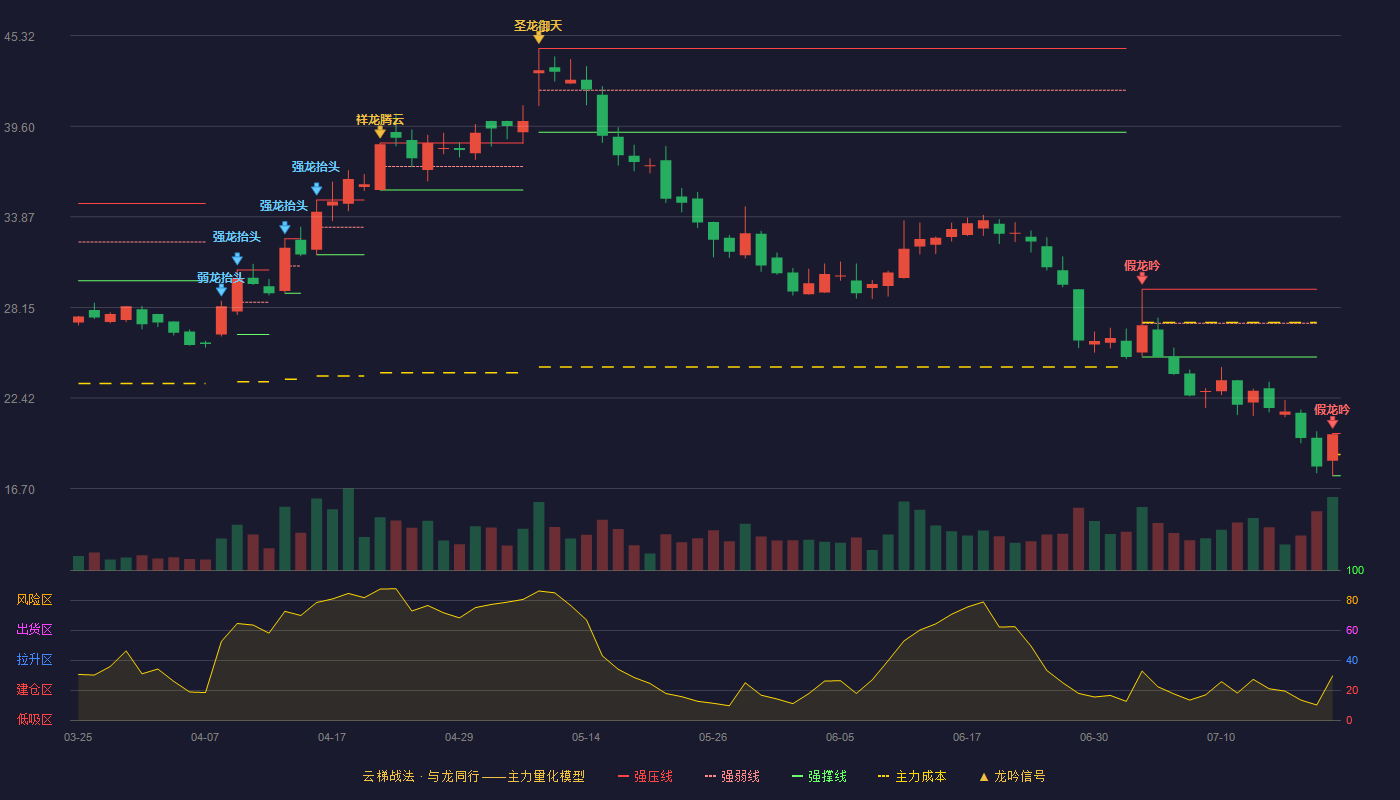Click the 45.32 price axis label
1400x800 pixels.
(19, 37)
